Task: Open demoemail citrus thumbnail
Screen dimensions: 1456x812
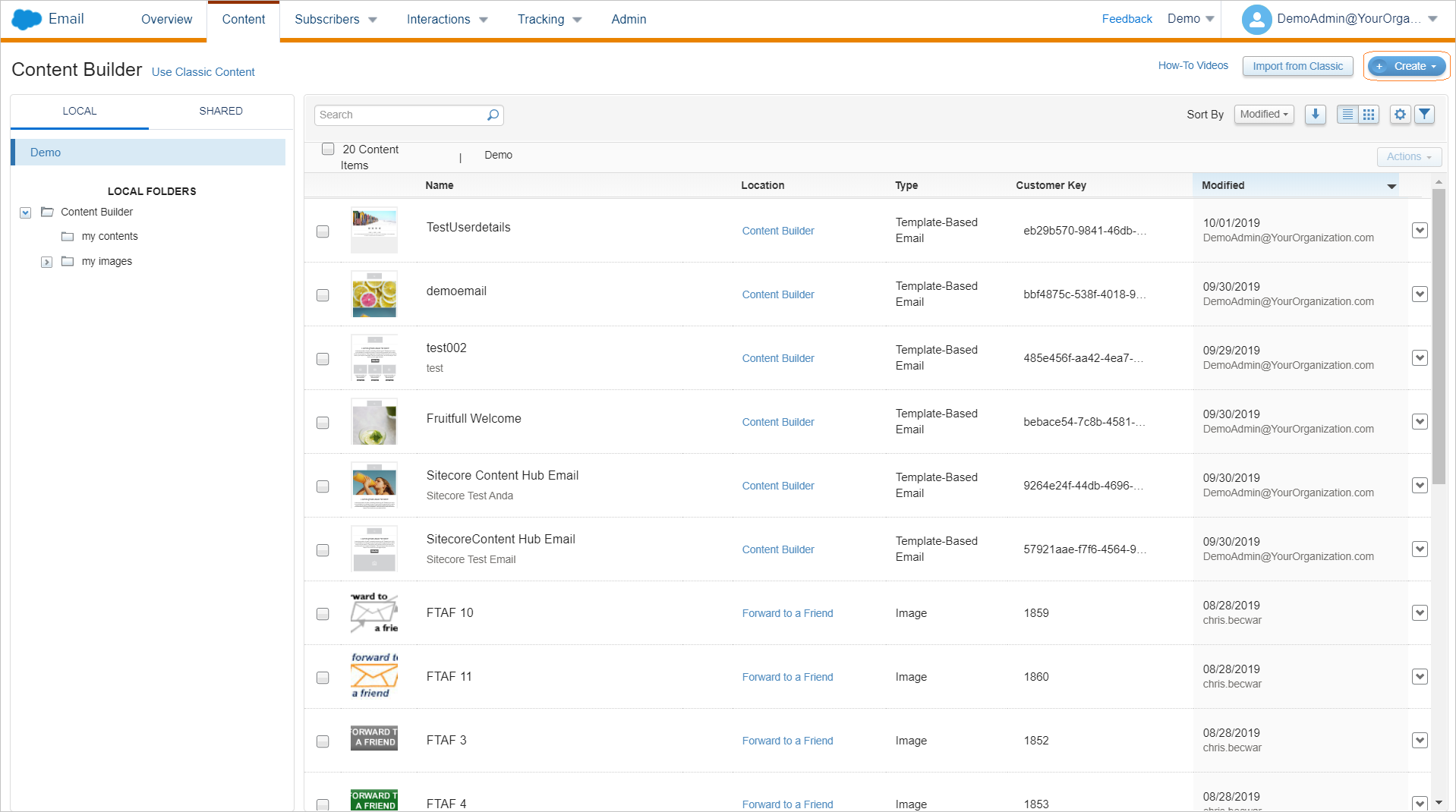Action: point(374,294)
